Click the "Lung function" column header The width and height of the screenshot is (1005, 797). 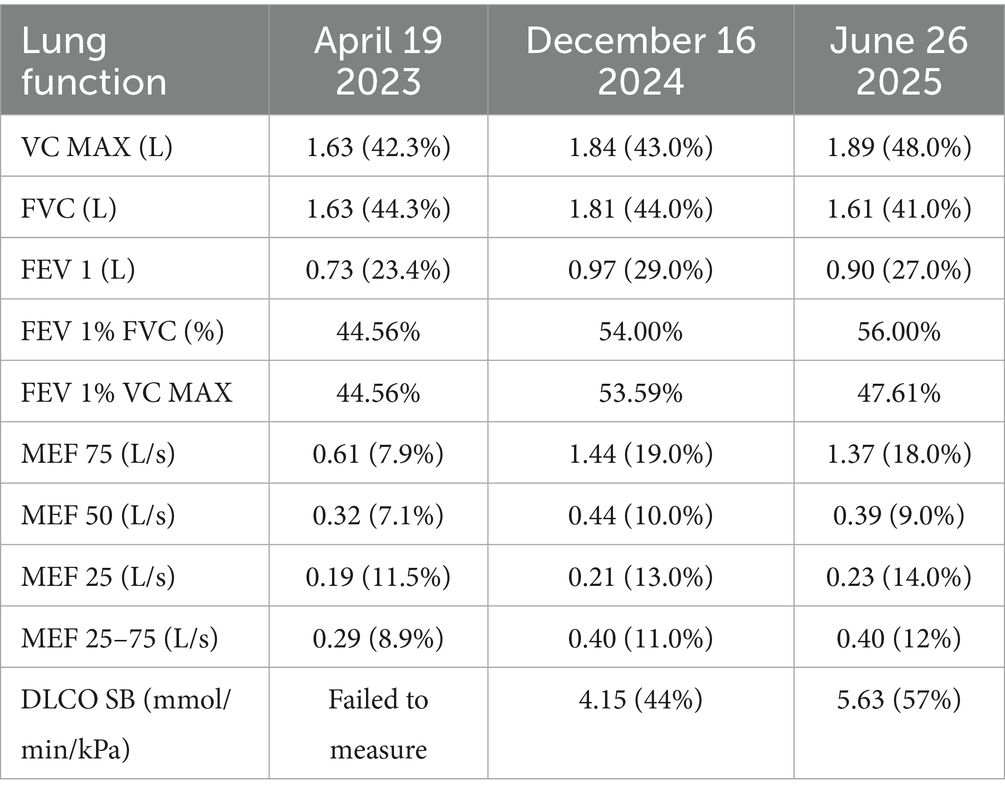[93, 60]
